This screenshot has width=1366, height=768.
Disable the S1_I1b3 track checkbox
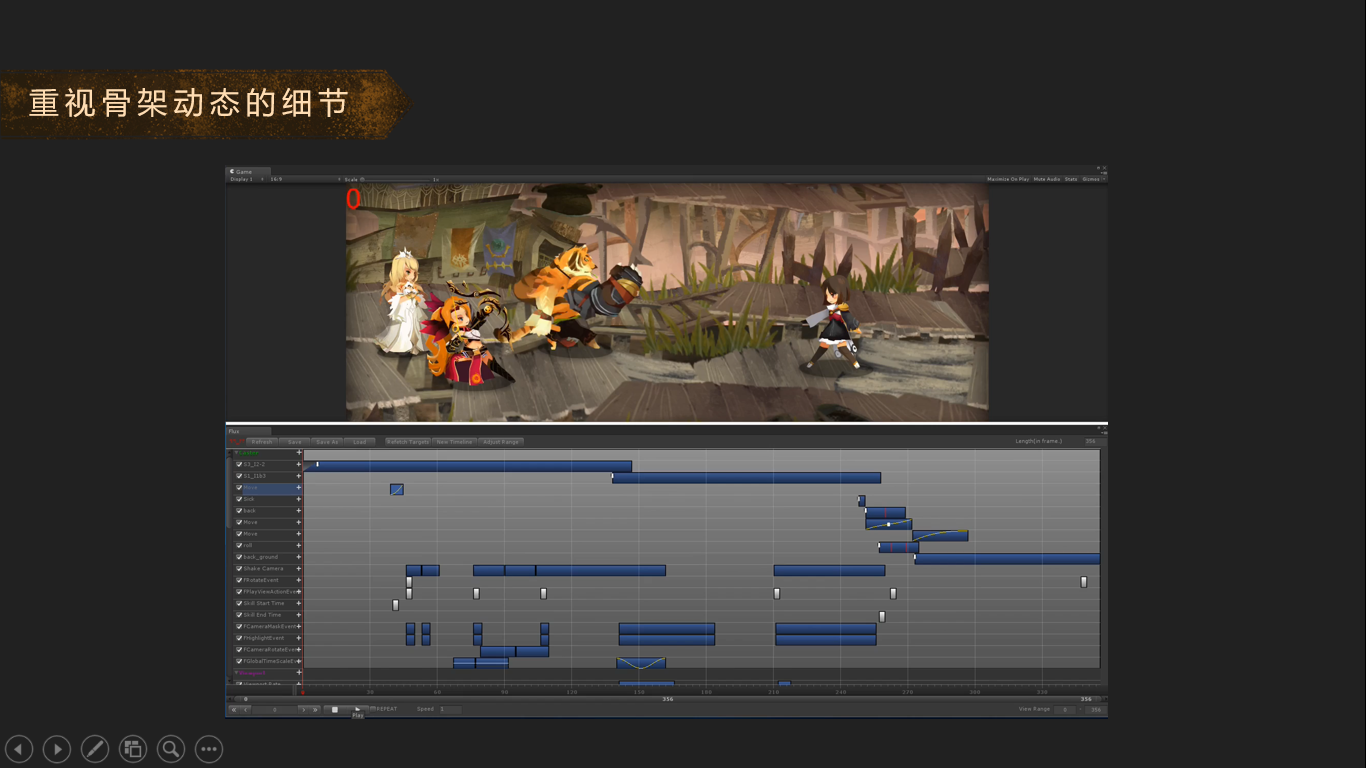click(x=239, y=476)
